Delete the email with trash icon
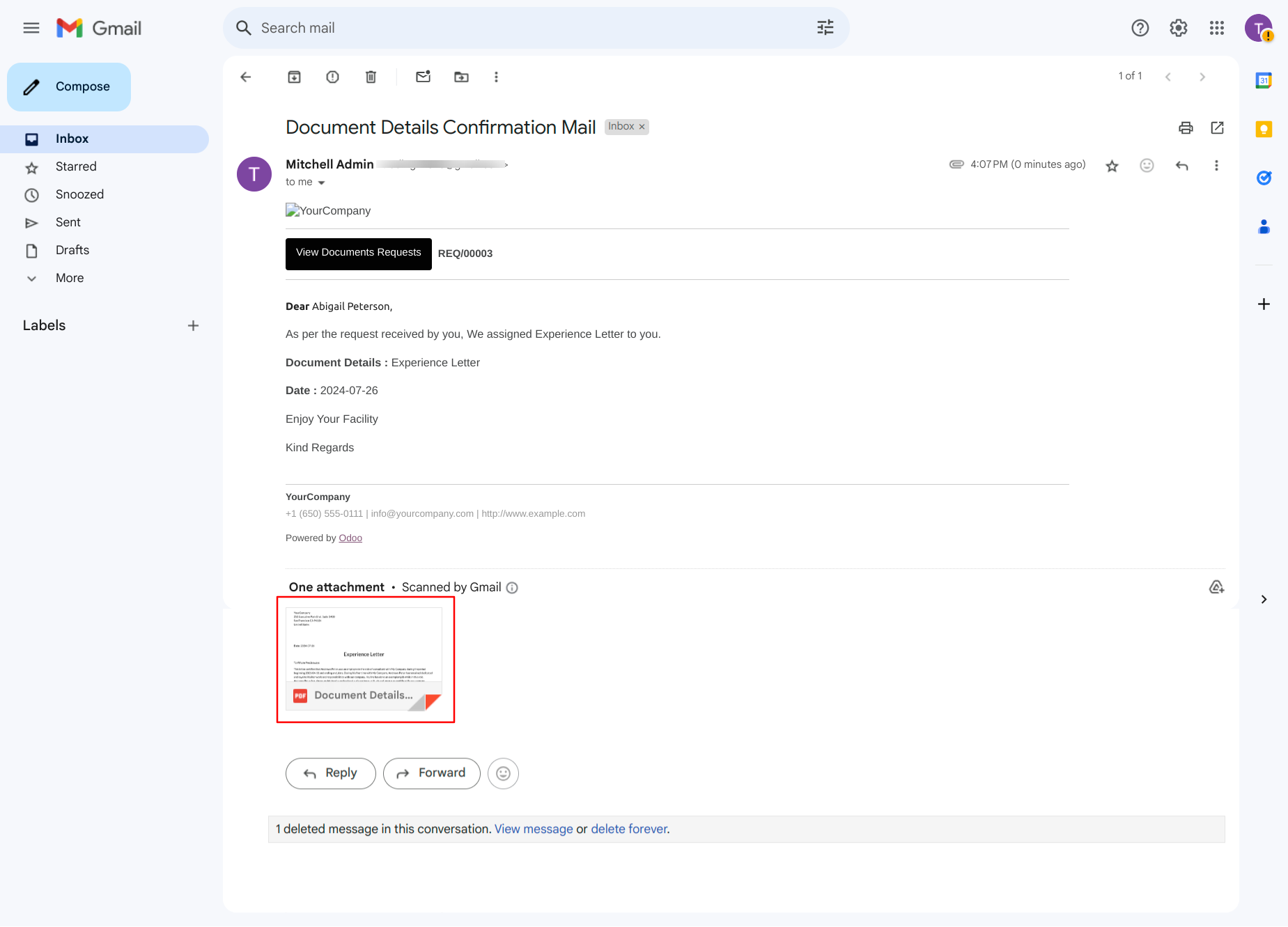1288x927 pixels. (371, 77)
